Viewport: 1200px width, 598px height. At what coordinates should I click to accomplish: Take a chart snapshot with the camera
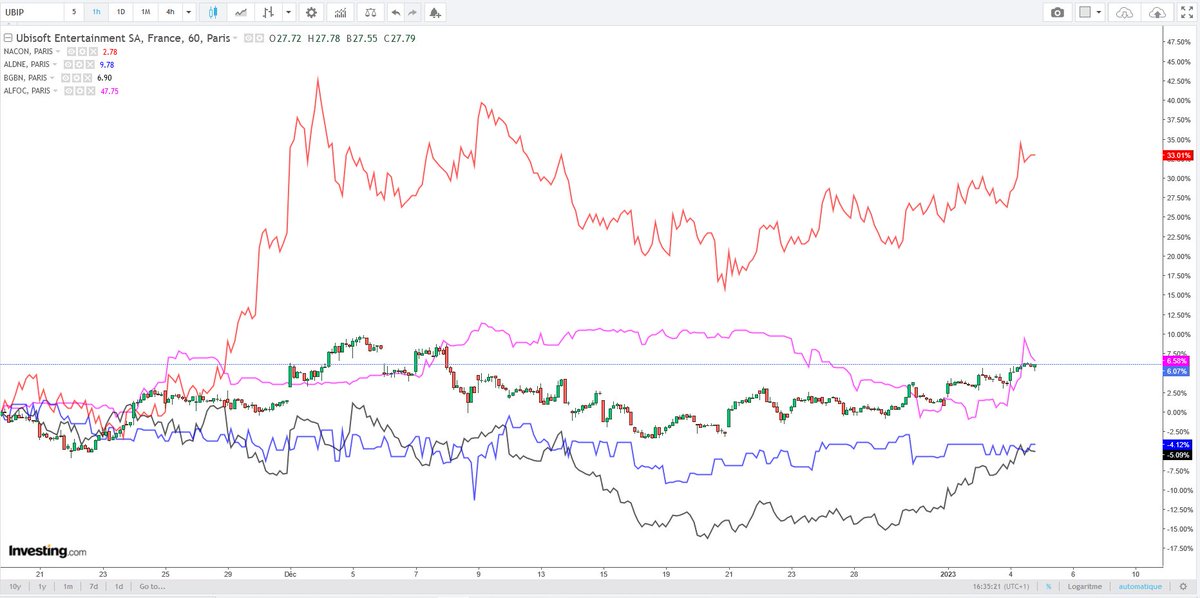pyautogui.click(x=1057, y=12)
